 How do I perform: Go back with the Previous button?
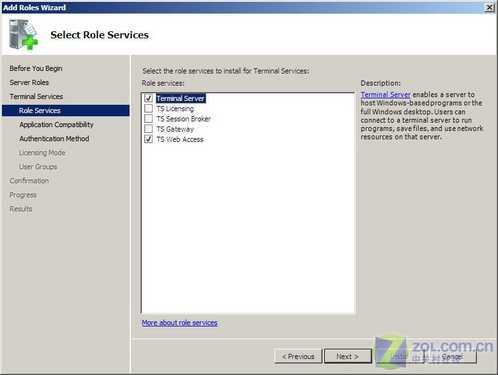point(298,356)
